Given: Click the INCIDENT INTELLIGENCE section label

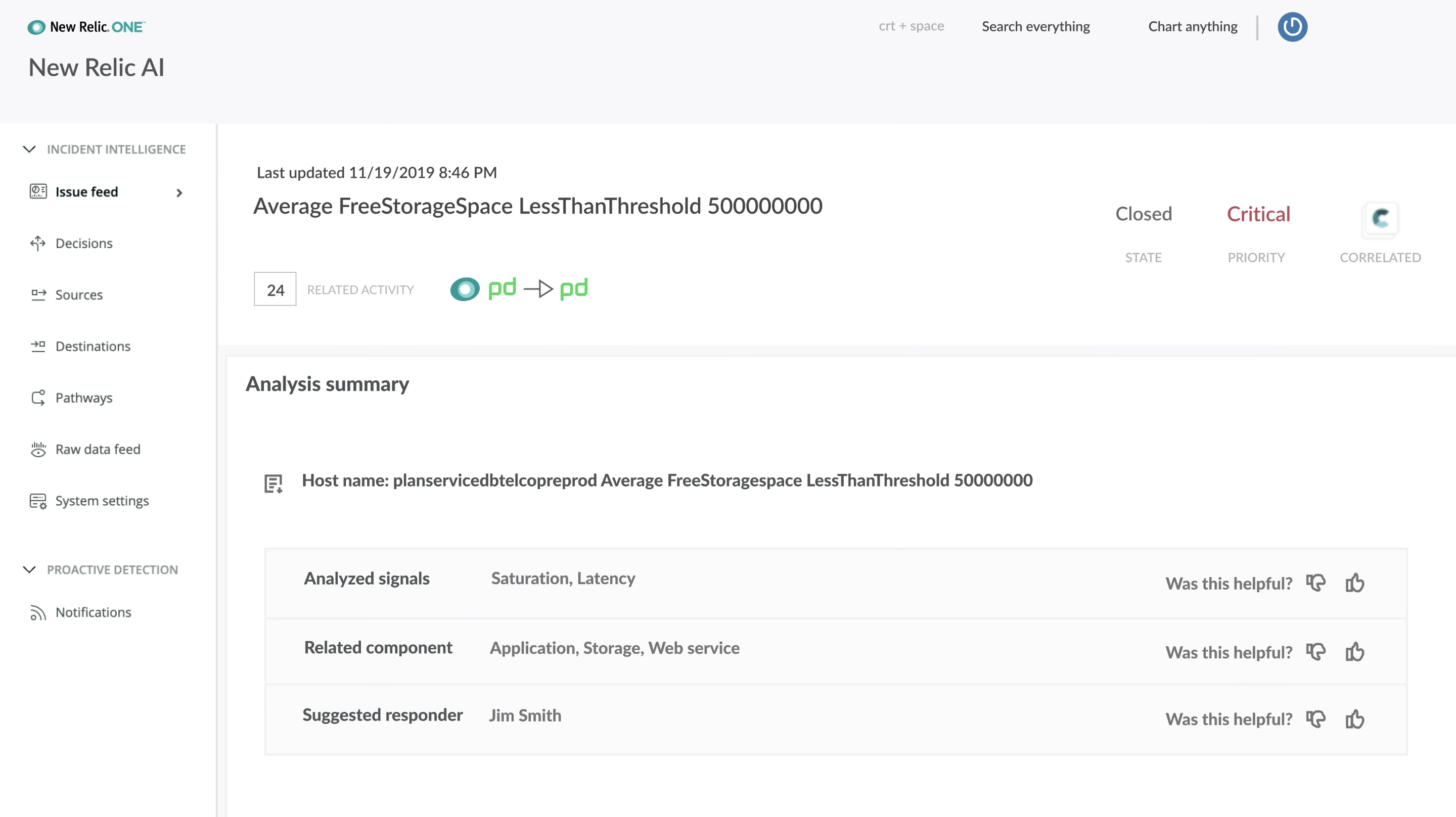Looking at the screenshot, I should coord(116,149).
